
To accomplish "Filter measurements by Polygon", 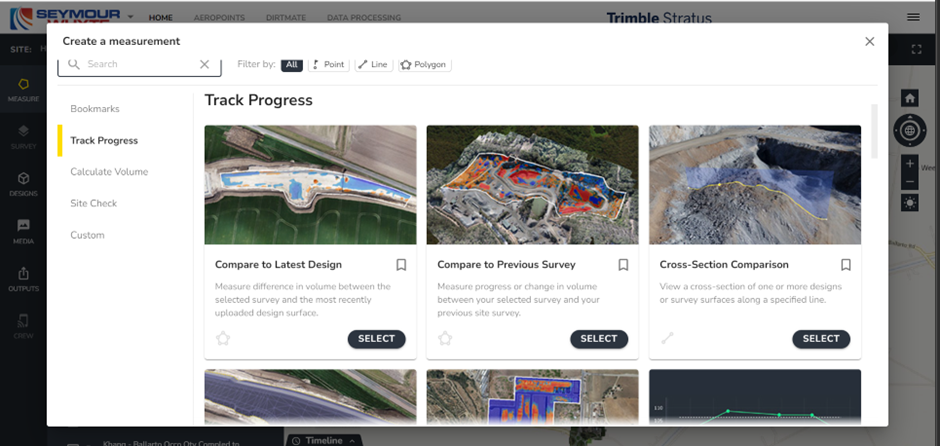I will (x=424, y=64).
